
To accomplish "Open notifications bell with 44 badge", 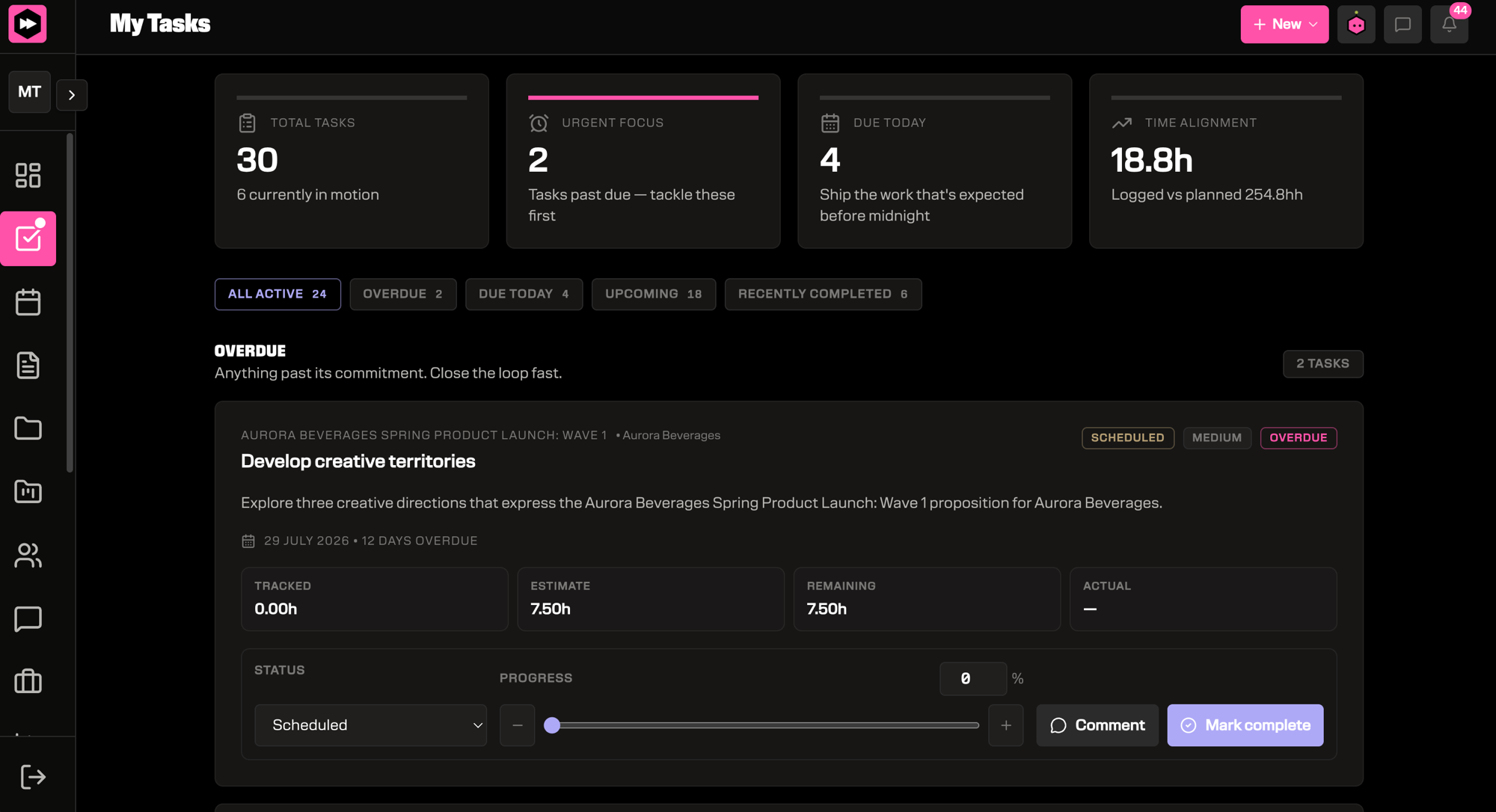I will click(x=1449, y=25).
